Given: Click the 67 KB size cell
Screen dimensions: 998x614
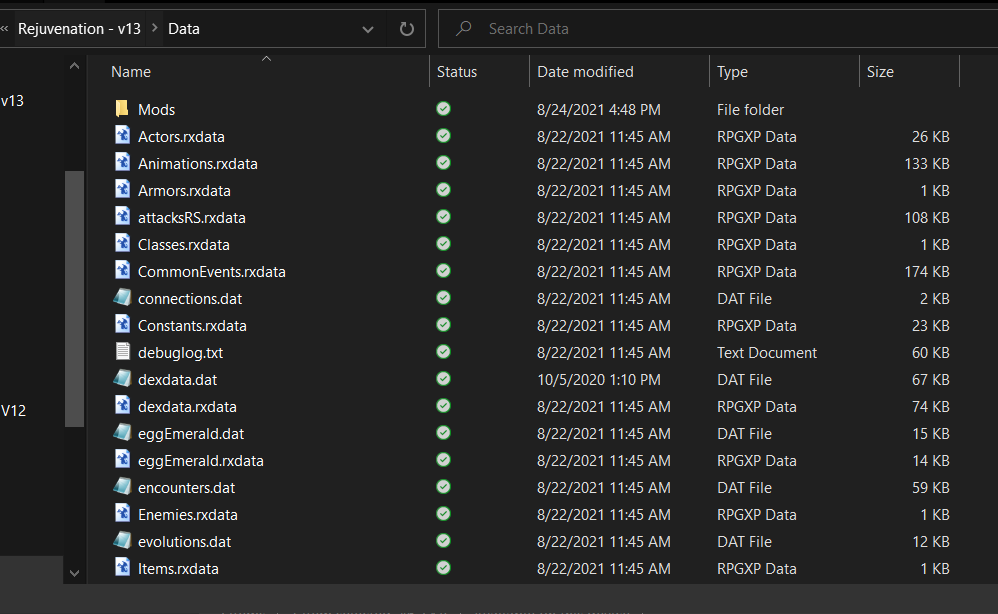Looking at the screenshot, I should point(931,380).
